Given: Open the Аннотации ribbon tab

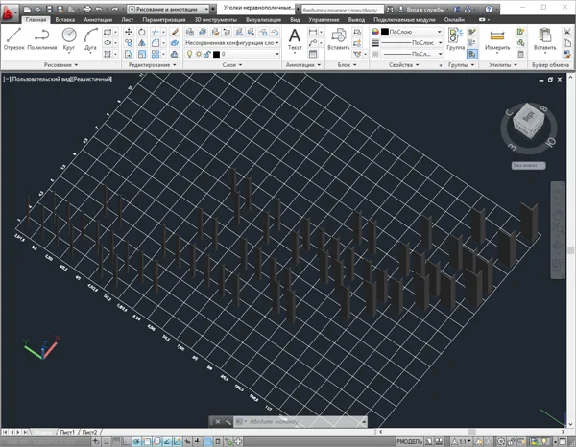Looking at the screenshot, I should (x=98, y=19).
